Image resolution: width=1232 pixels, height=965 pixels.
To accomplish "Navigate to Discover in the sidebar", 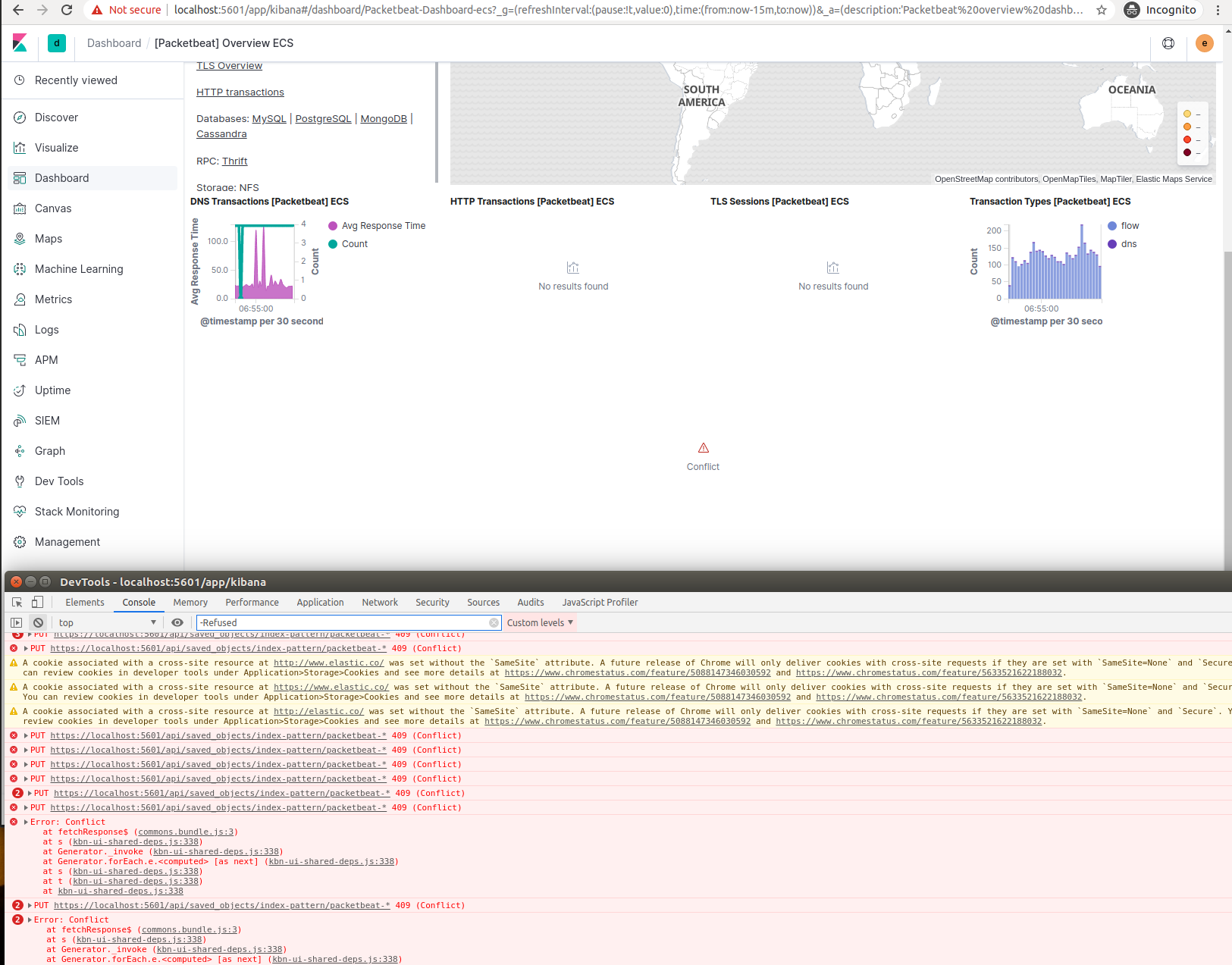I will point(57,117).
